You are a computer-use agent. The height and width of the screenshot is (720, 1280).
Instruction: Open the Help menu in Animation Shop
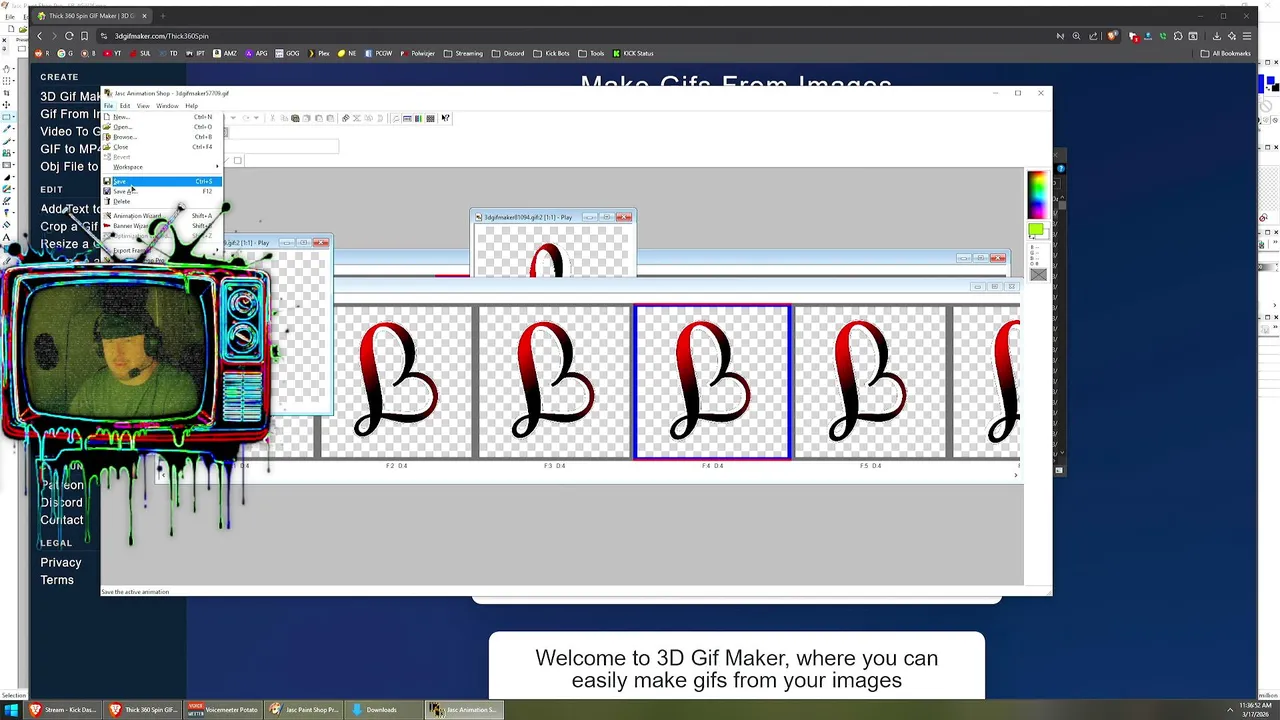tap(191, 106)
